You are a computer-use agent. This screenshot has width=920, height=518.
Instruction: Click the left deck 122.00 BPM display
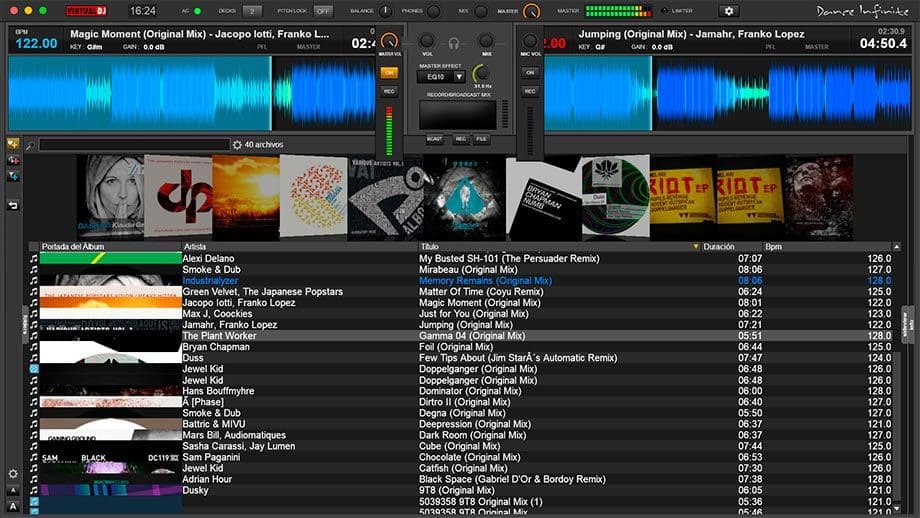36,43
